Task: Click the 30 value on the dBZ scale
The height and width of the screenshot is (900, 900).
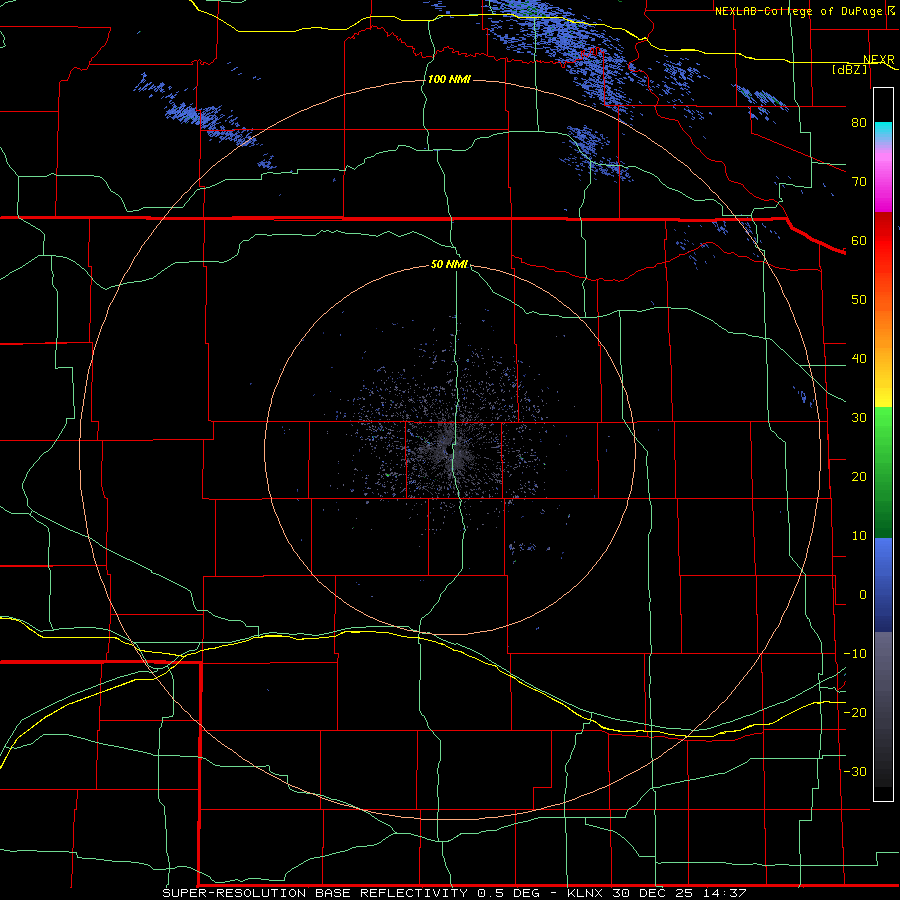Action: pyautogui.click(x=859, y=418)
